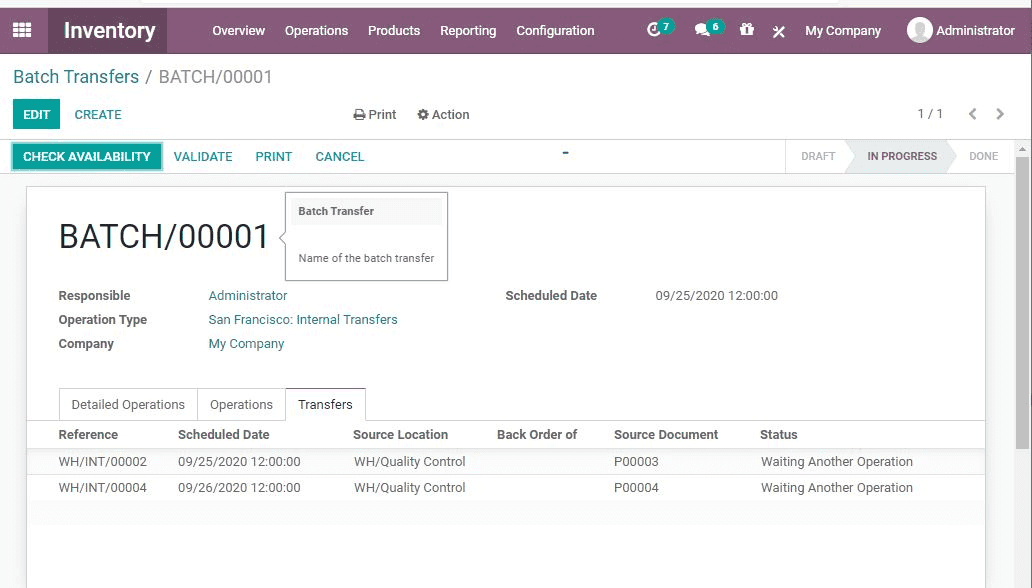
Task: Click the gift icon in navbar
Action: point(746,30)
